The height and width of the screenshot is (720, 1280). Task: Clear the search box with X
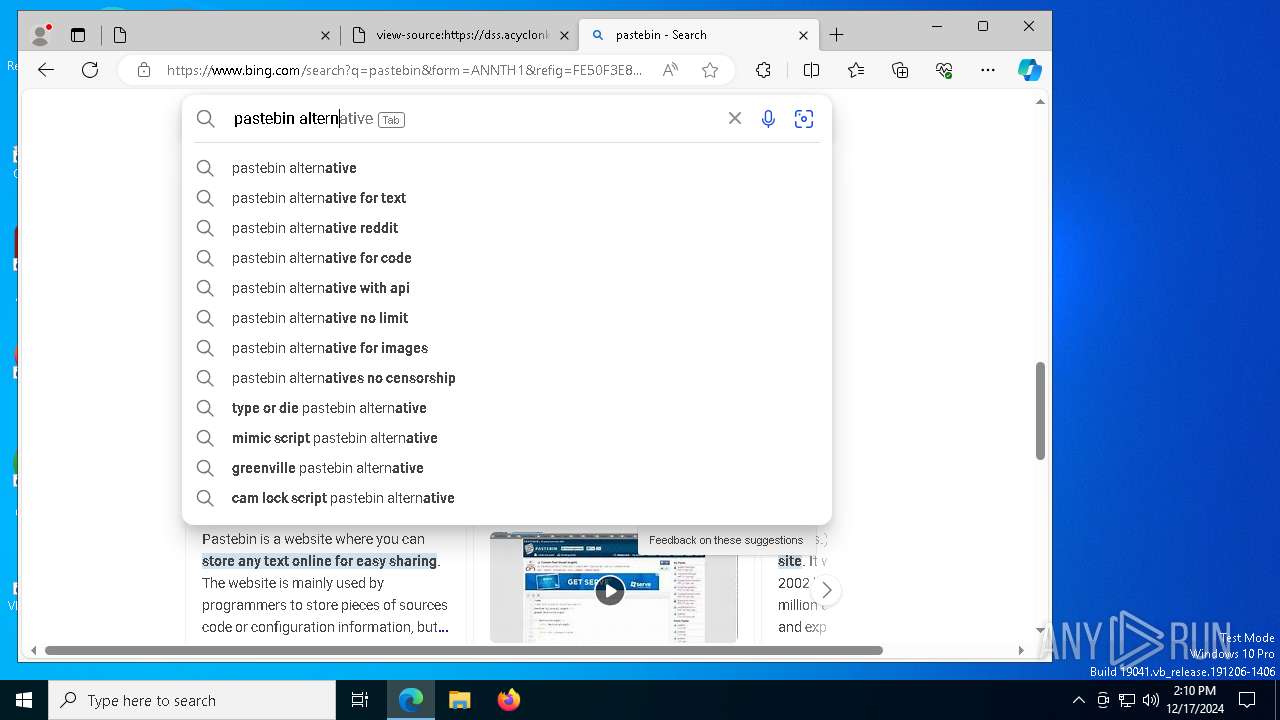point(735,118)
